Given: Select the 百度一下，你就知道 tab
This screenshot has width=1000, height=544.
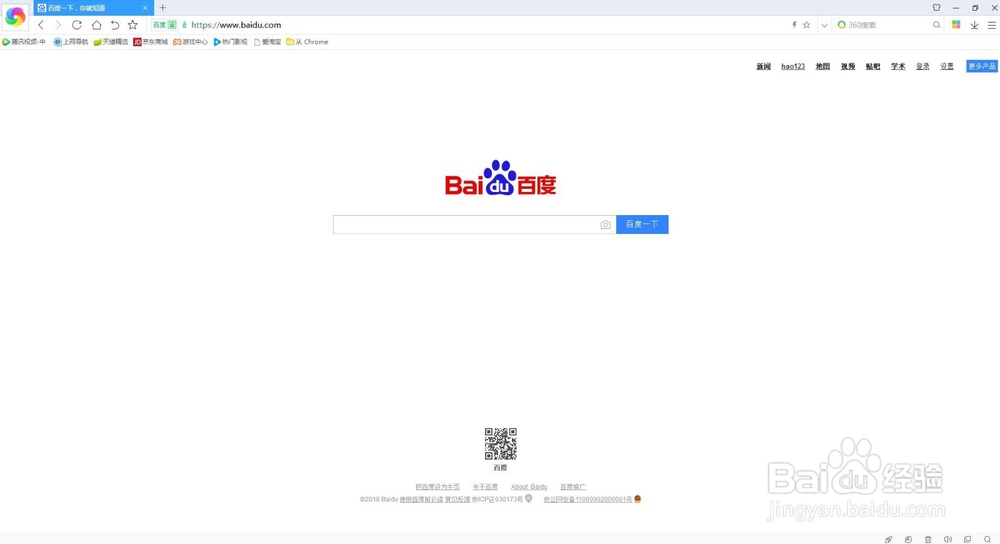Looking at the screenshot, I should click(93, 8).
